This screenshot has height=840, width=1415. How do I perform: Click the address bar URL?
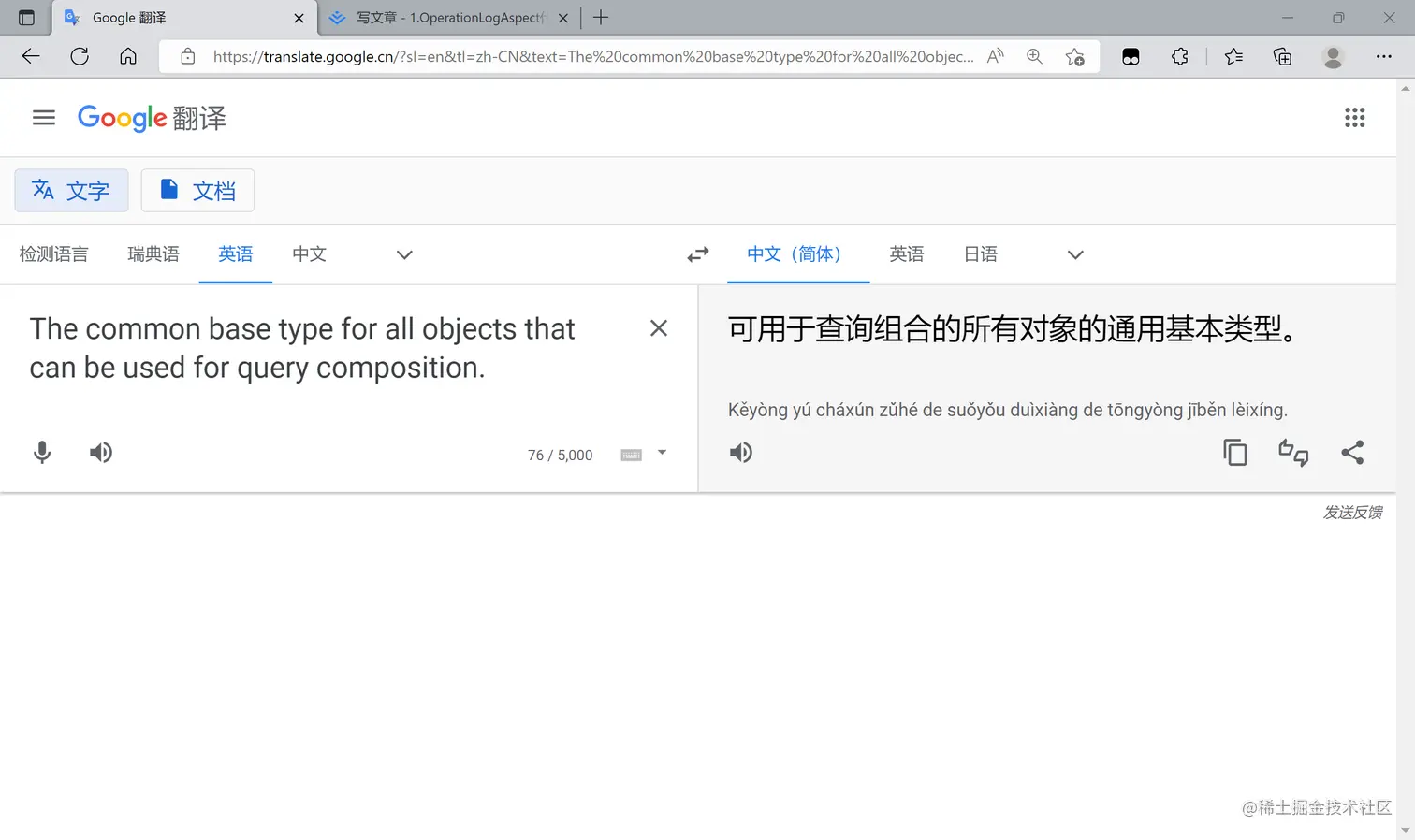click(593, 56)
